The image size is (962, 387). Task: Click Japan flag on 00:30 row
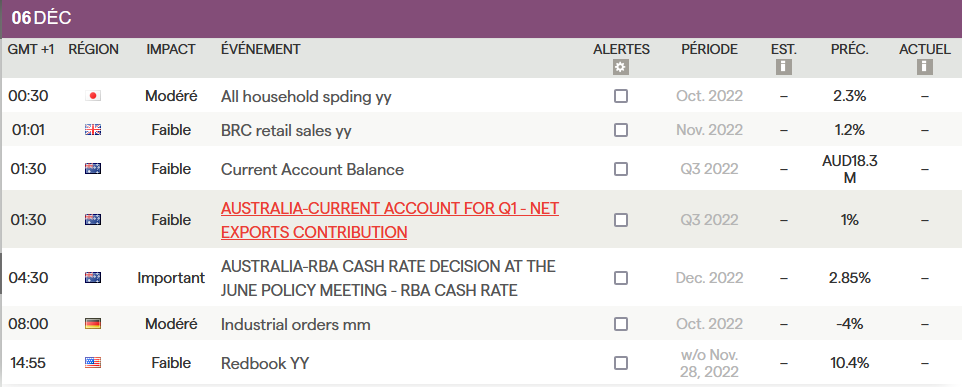pyautogui.click(x=93, y=96)
